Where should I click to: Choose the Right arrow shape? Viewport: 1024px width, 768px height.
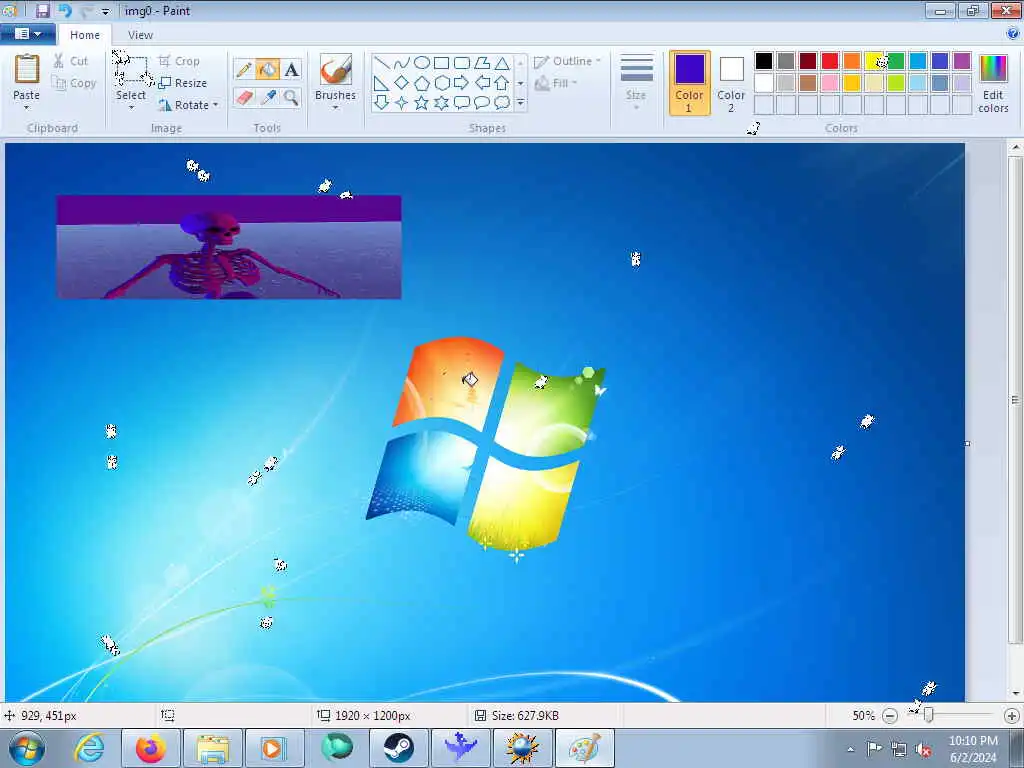pos(462,83)
